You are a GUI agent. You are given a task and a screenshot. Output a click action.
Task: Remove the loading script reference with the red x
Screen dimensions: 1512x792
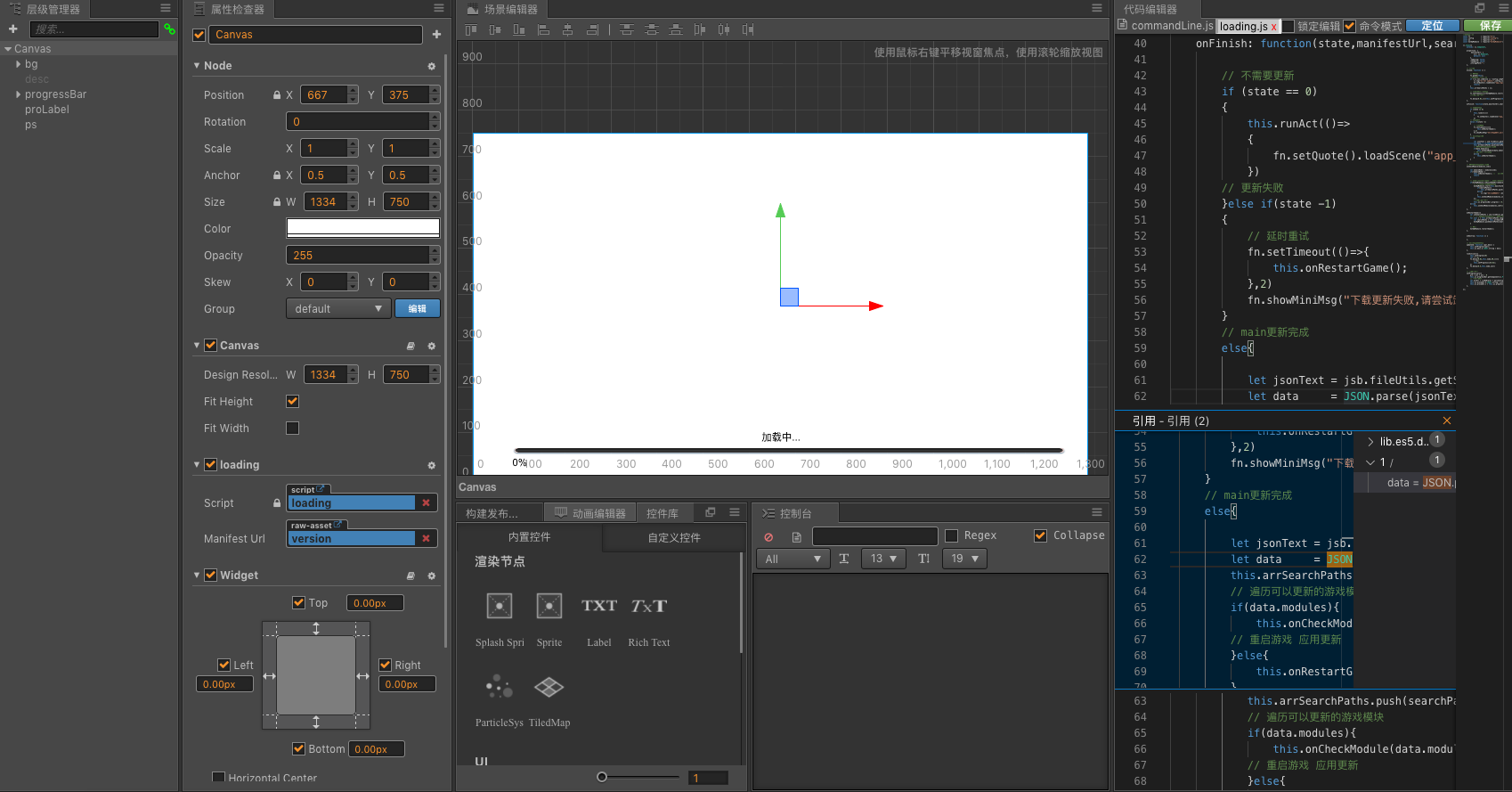click(x=427, y=503)
